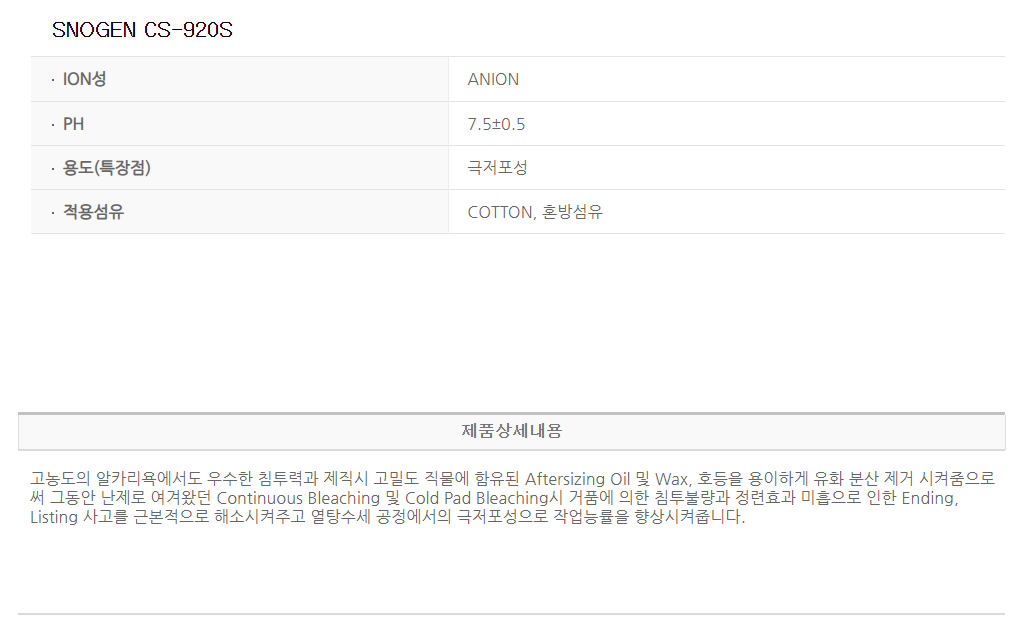Click the 적용섬유 row label

coord(93,212)
